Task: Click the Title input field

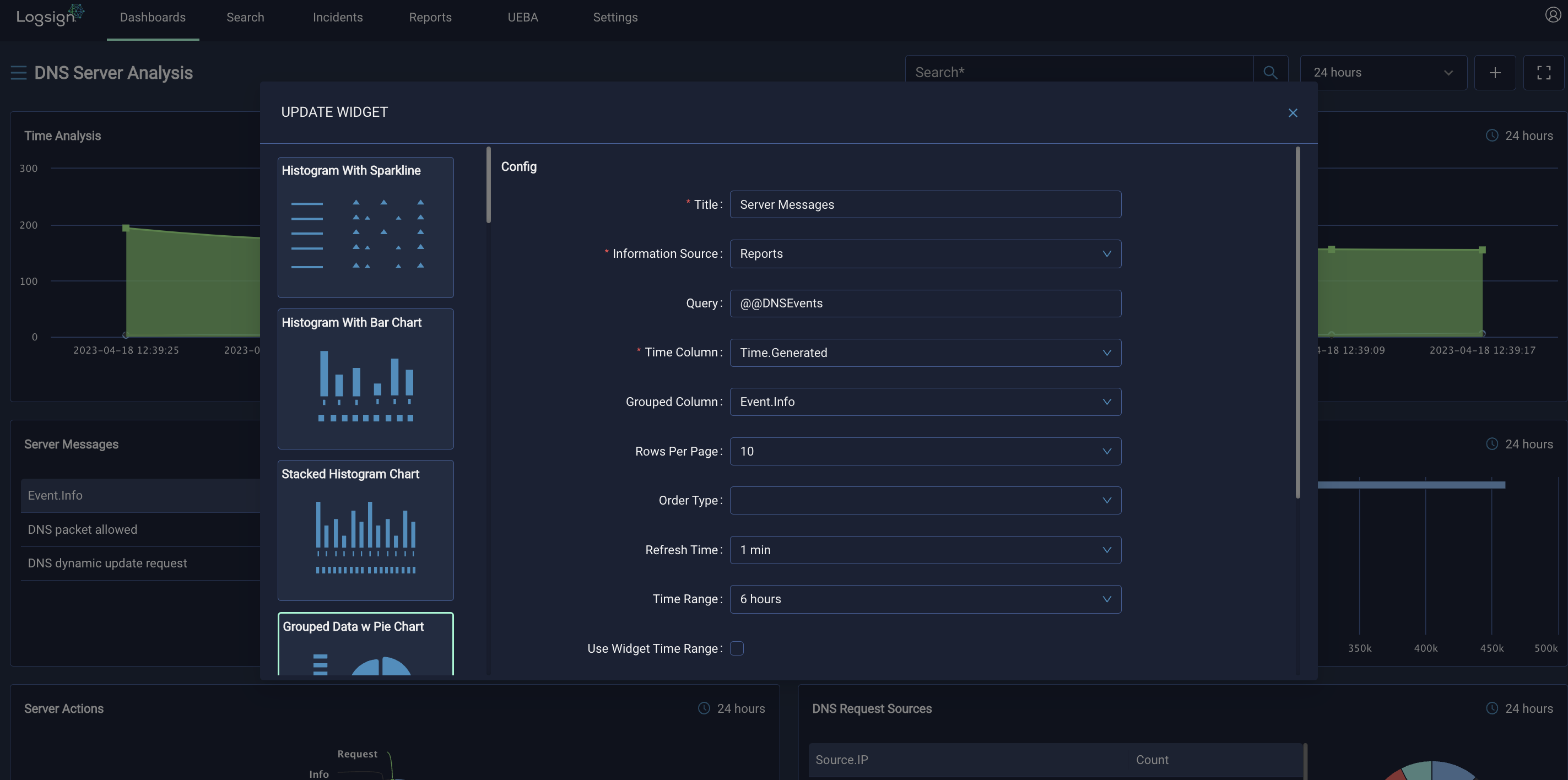Action: [x=925, y=204]
